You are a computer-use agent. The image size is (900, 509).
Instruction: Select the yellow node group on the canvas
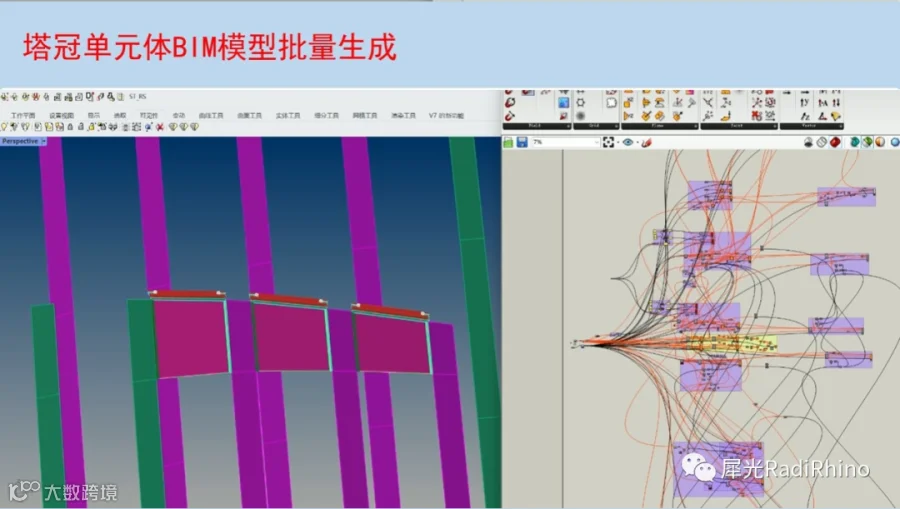pyautogui.click(x=730, y=344)
